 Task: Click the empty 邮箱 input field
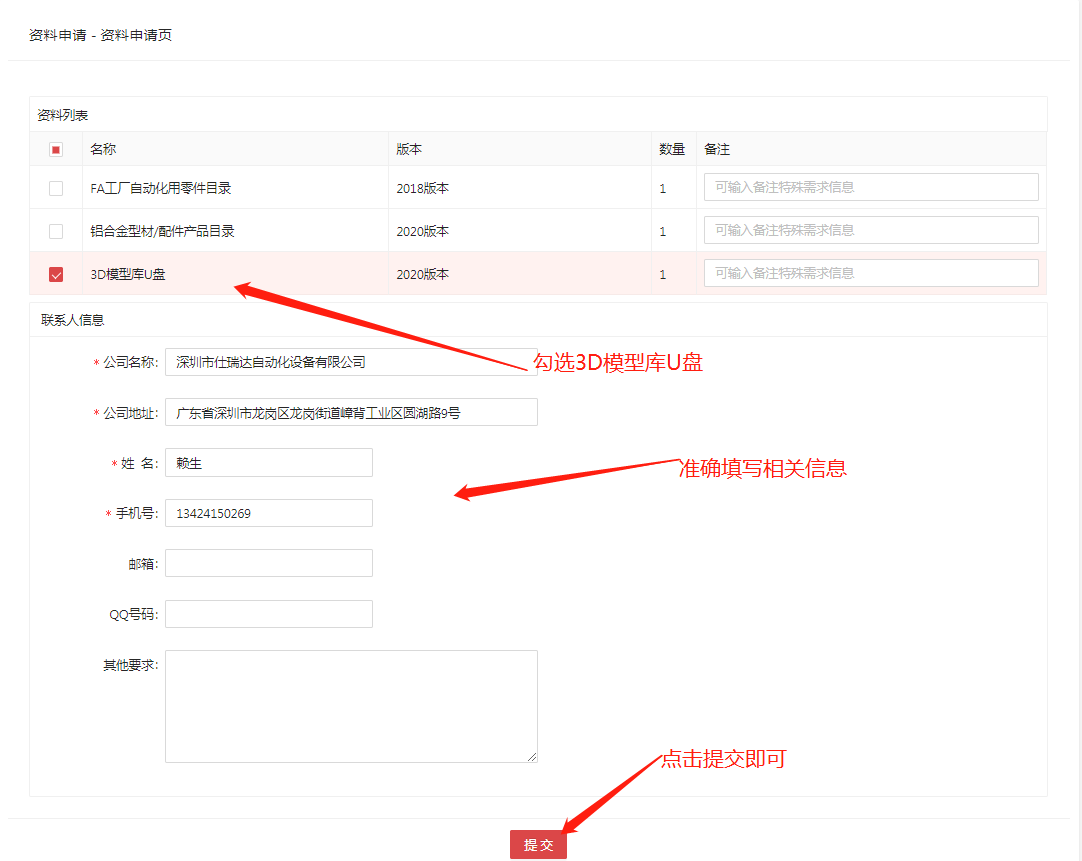pyautogui.click(x=268, y=563)
